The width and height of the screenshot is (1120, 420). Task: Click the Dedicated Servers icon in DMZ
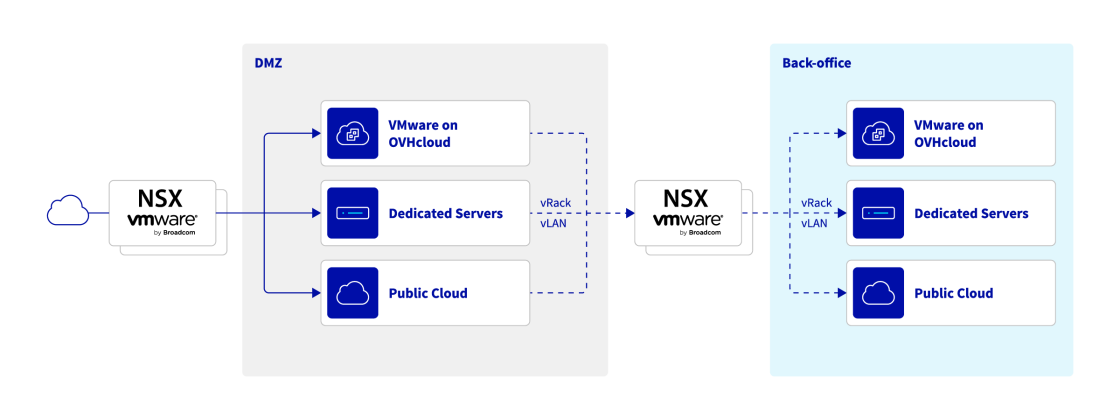[352, 213]
